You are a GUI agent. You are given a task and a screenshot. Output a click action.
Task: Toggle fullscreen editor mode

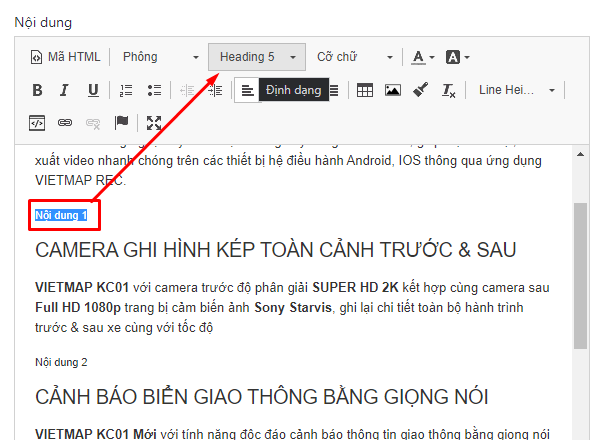tap(154, 123)
